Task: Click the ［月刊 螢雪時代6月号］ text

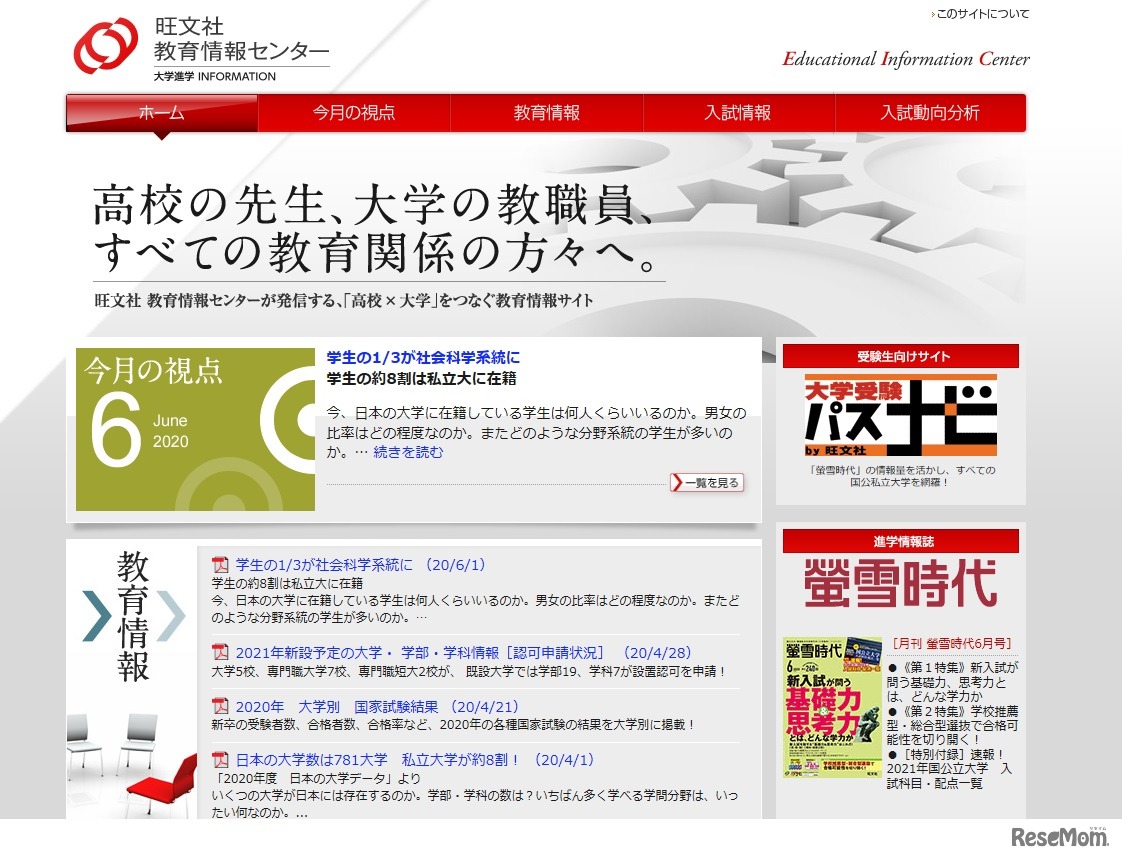Action: (x=952, y=644)
